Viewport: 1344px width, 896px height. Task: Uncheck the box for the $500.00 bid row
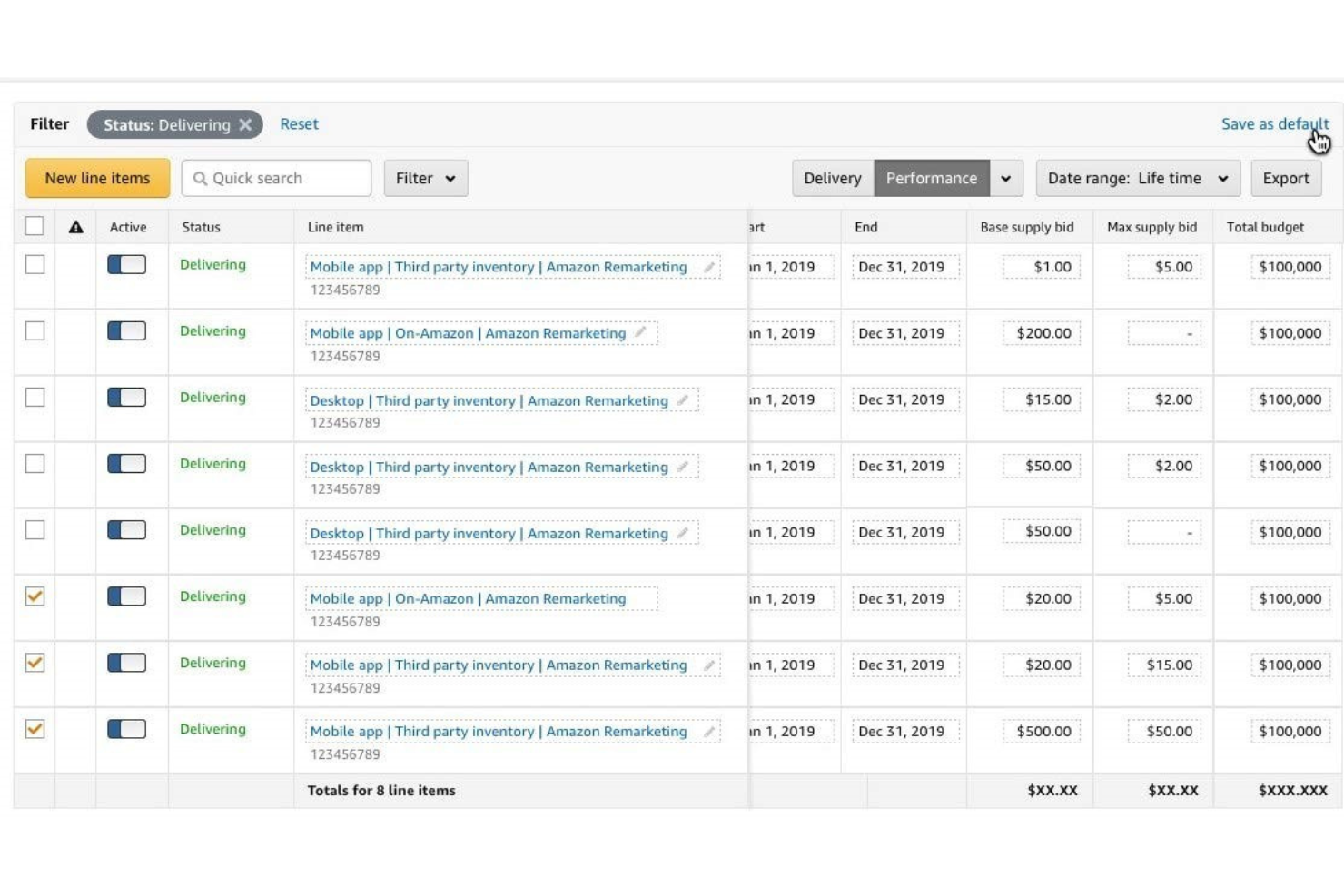[x=35, y=729]
